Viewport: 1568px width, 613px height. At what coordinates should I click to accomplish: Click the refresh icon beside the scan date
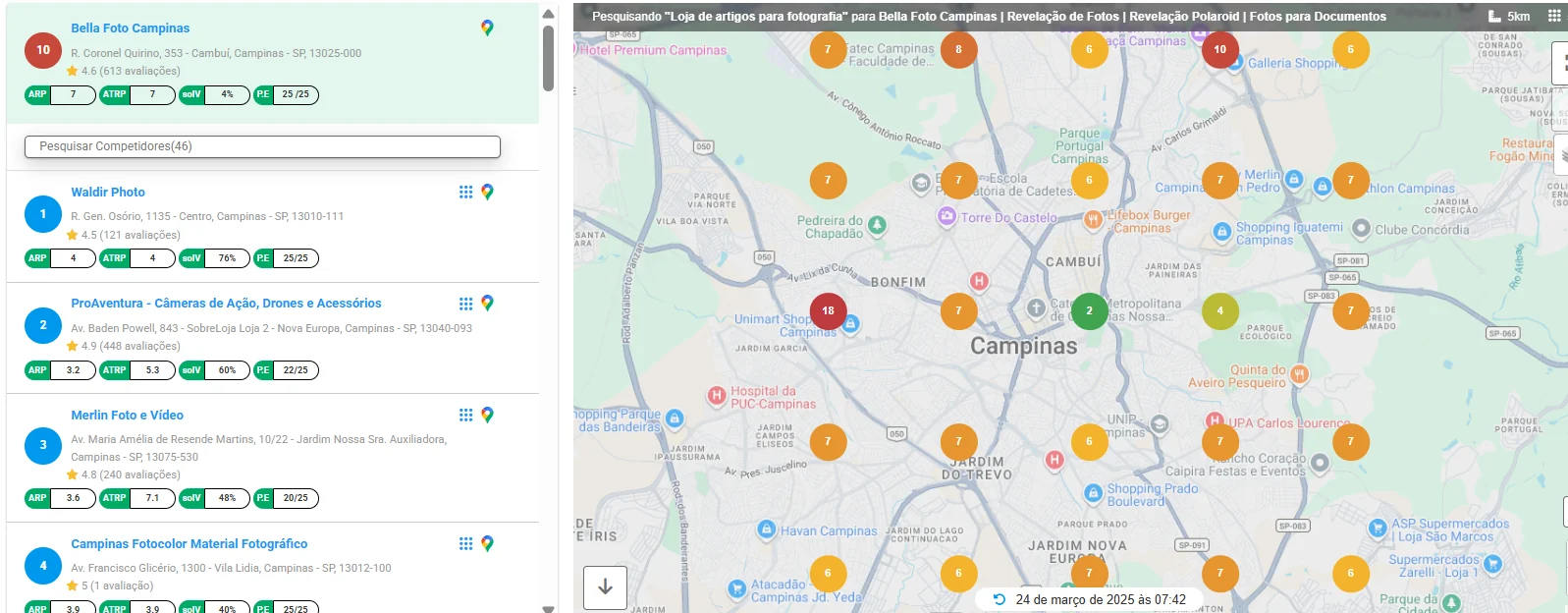coord(1000,599)
